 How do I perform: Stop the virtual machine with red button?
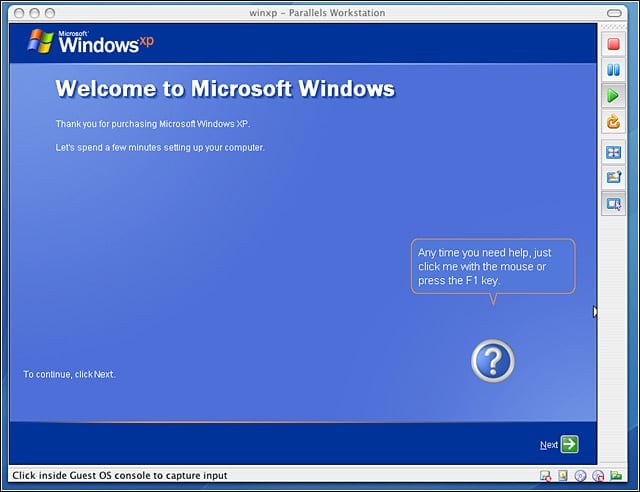pos(613,44)
